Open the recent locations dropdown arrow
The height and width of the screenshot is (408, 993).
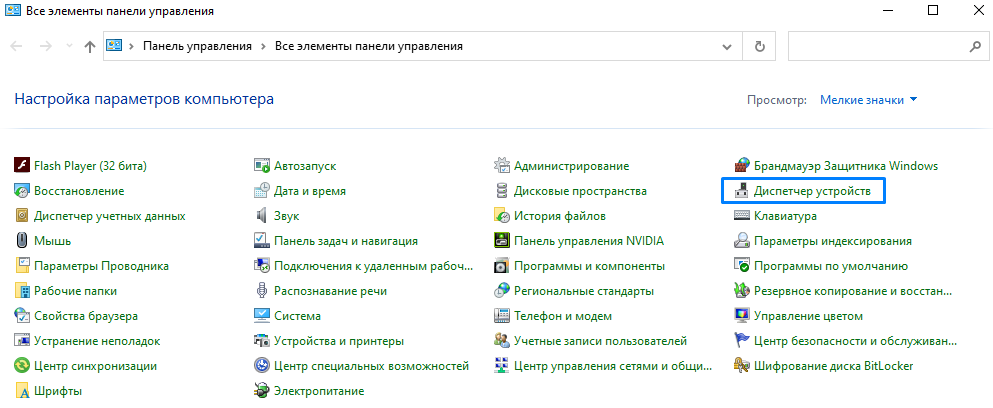coord(69,46)
